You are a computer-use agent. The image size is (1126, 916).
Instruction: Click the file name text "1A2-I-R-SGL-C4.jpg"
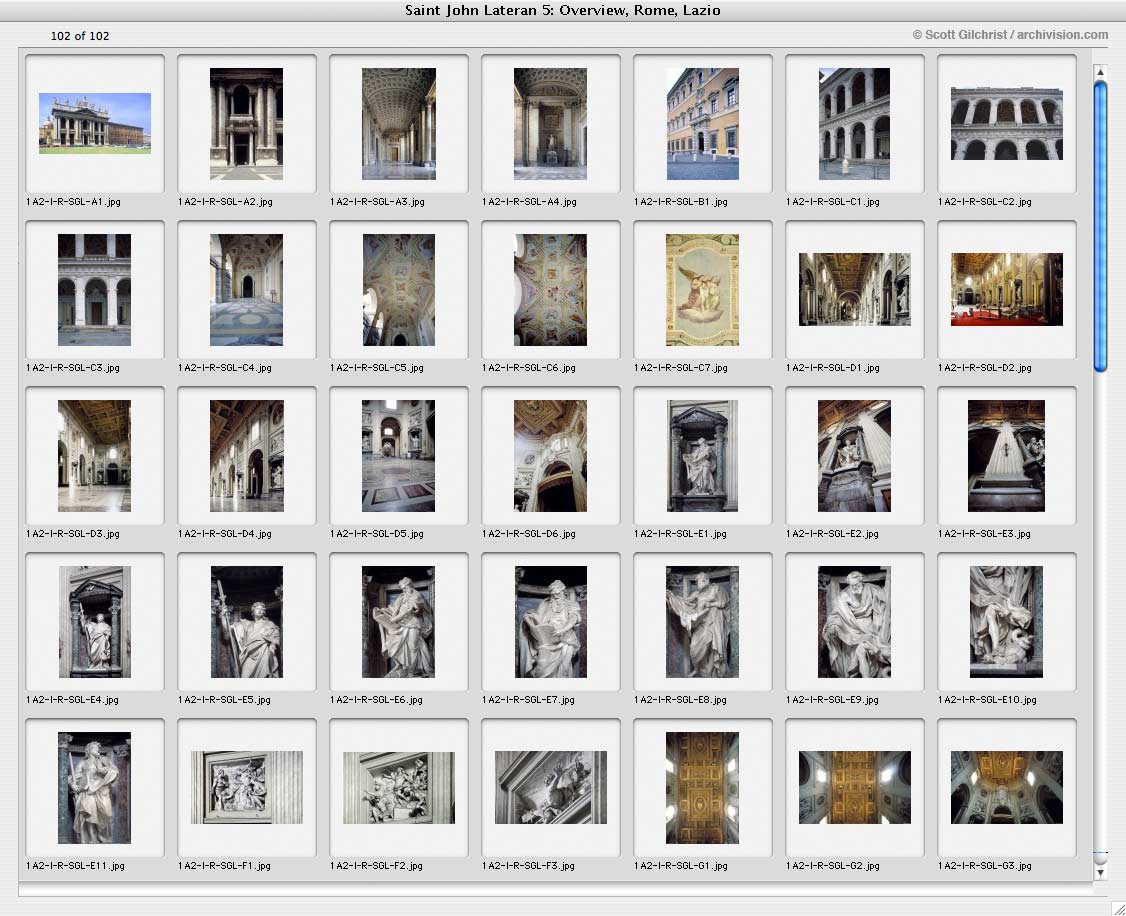tap(225, 368)
